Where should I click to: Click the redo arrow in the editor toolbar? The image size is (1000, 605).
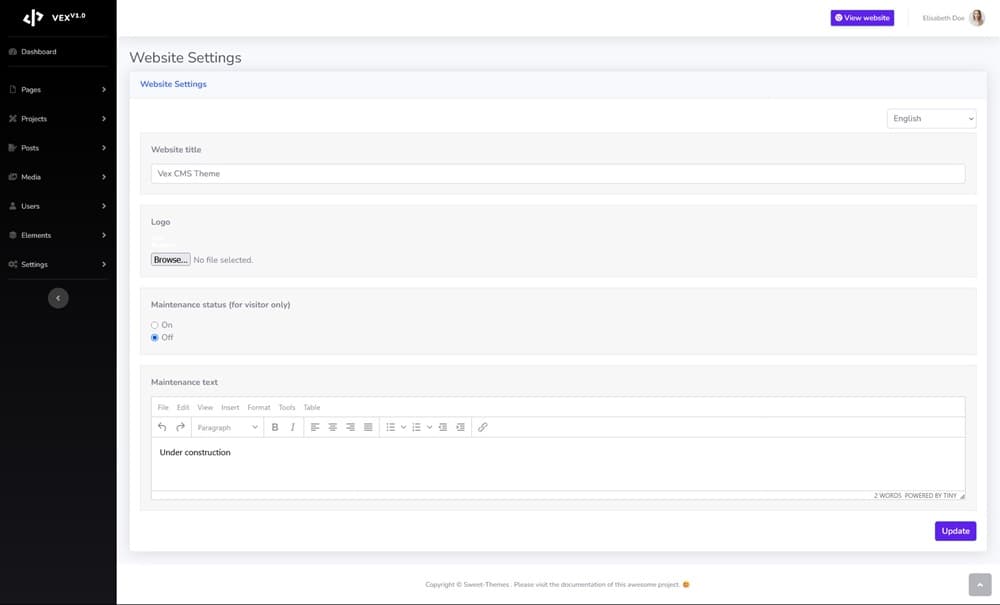point(180,427)
